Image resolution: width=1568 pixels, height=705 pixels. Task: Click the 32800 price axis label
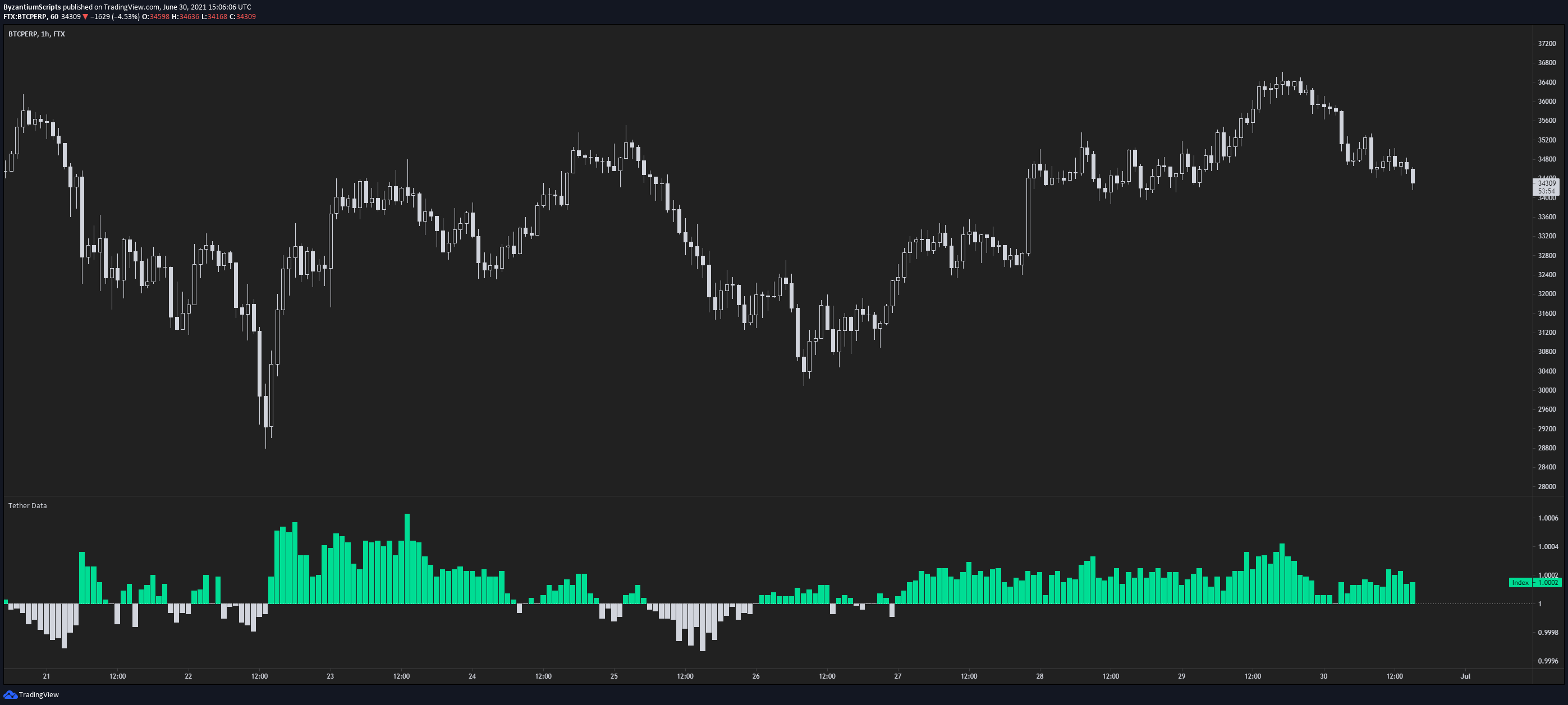point(1547,256)
